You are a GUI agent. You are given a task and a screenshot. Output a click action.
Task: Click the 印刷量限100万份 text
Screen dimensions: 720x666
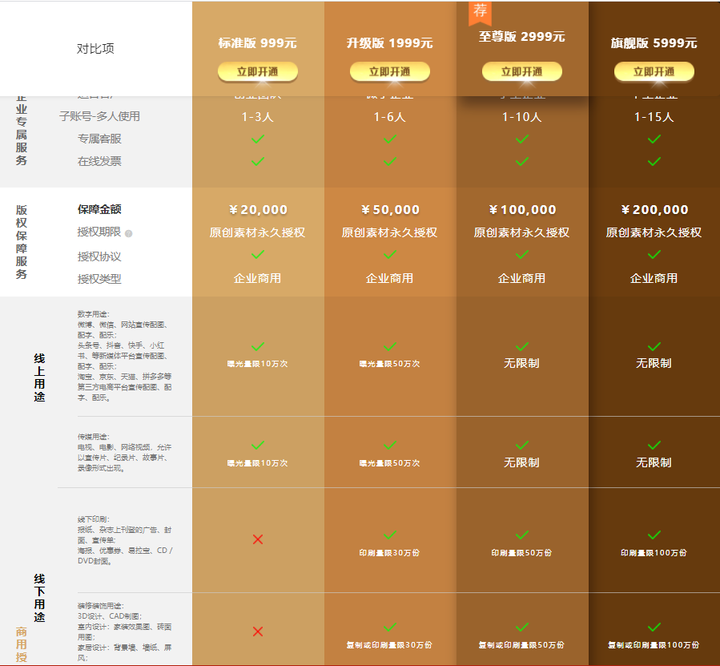point(654,553)
